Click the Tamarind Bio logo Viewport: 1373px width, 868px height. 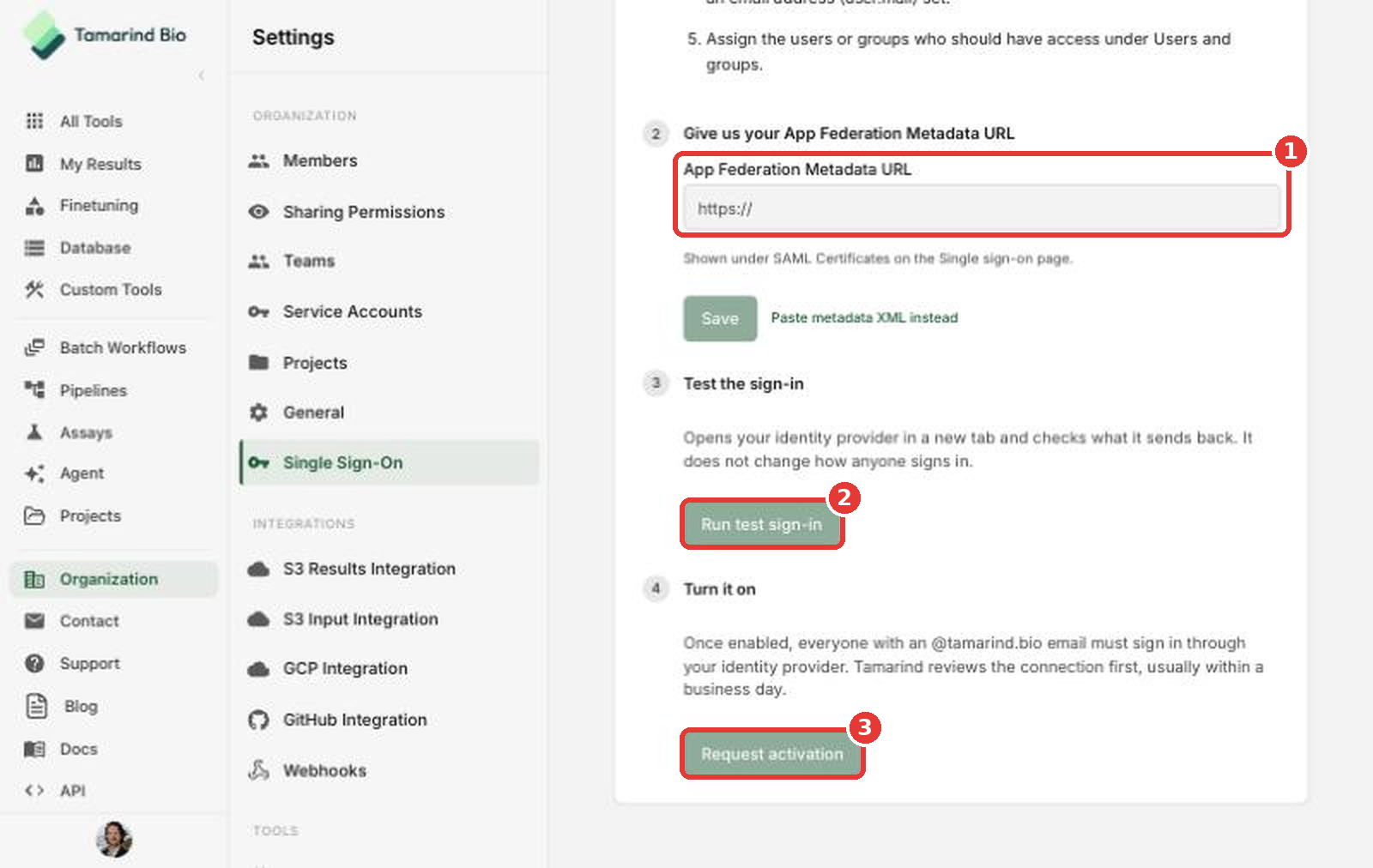pyautogui.click(x=105, y=35)
